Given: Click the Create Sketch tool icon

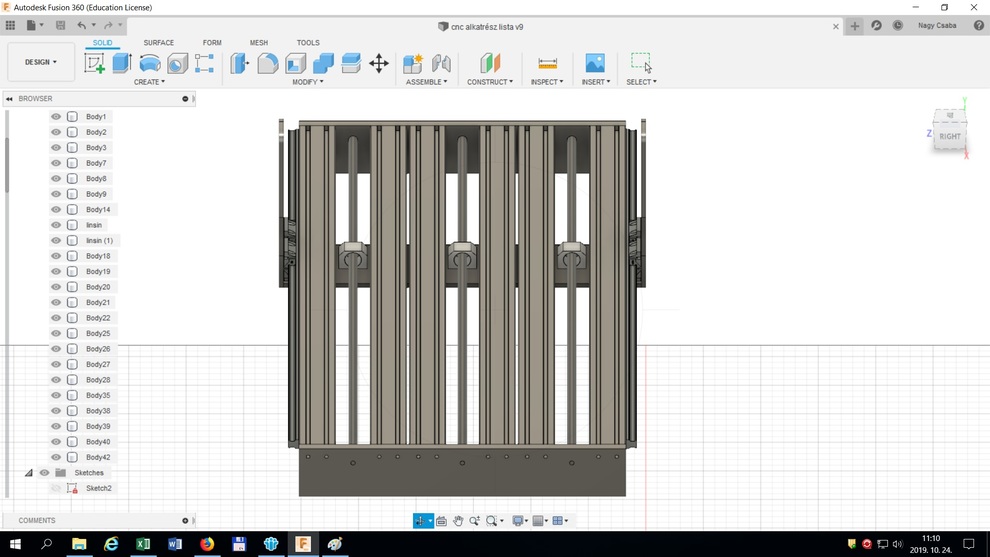Looking at the screenshot, I should point(95,63).
